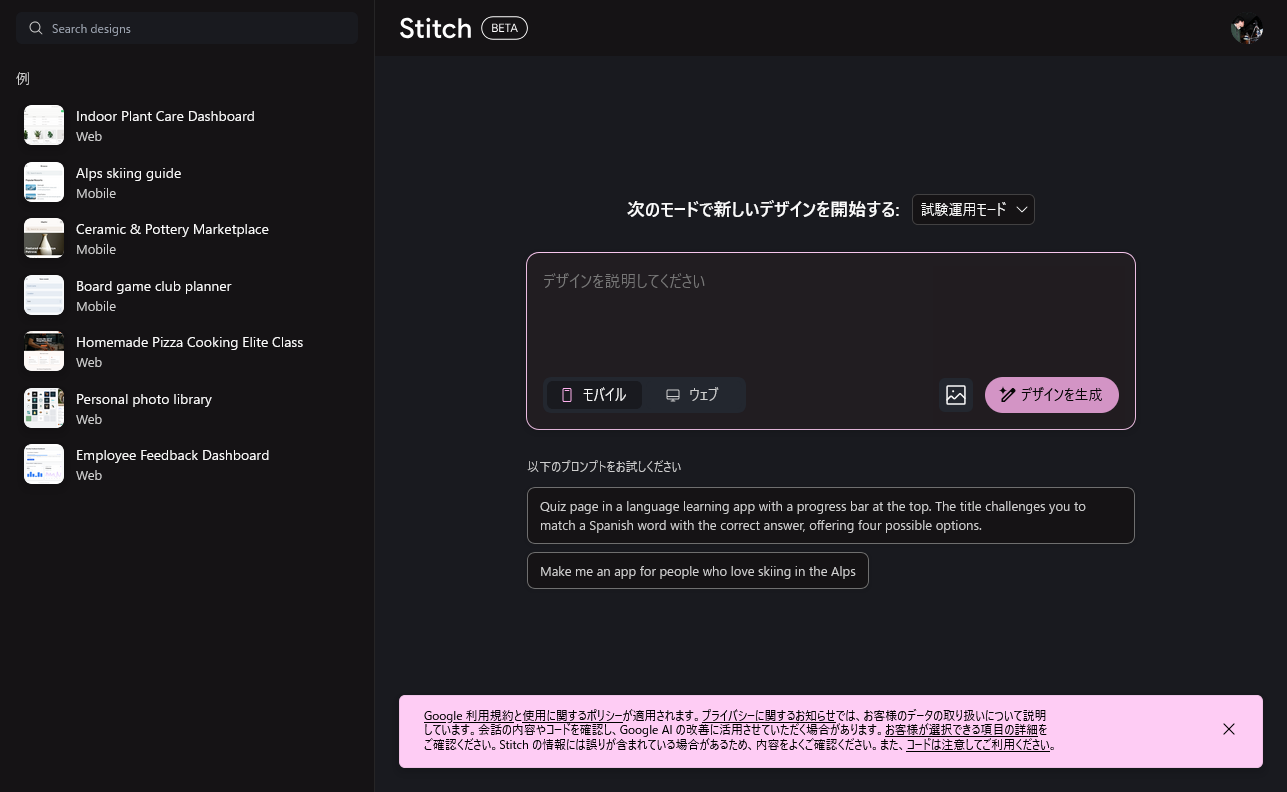The width and height of the screenshot is (1287, 792).
Task: Open the user profile avatar
Action: pyautogui.click(x=1246, y=29)
